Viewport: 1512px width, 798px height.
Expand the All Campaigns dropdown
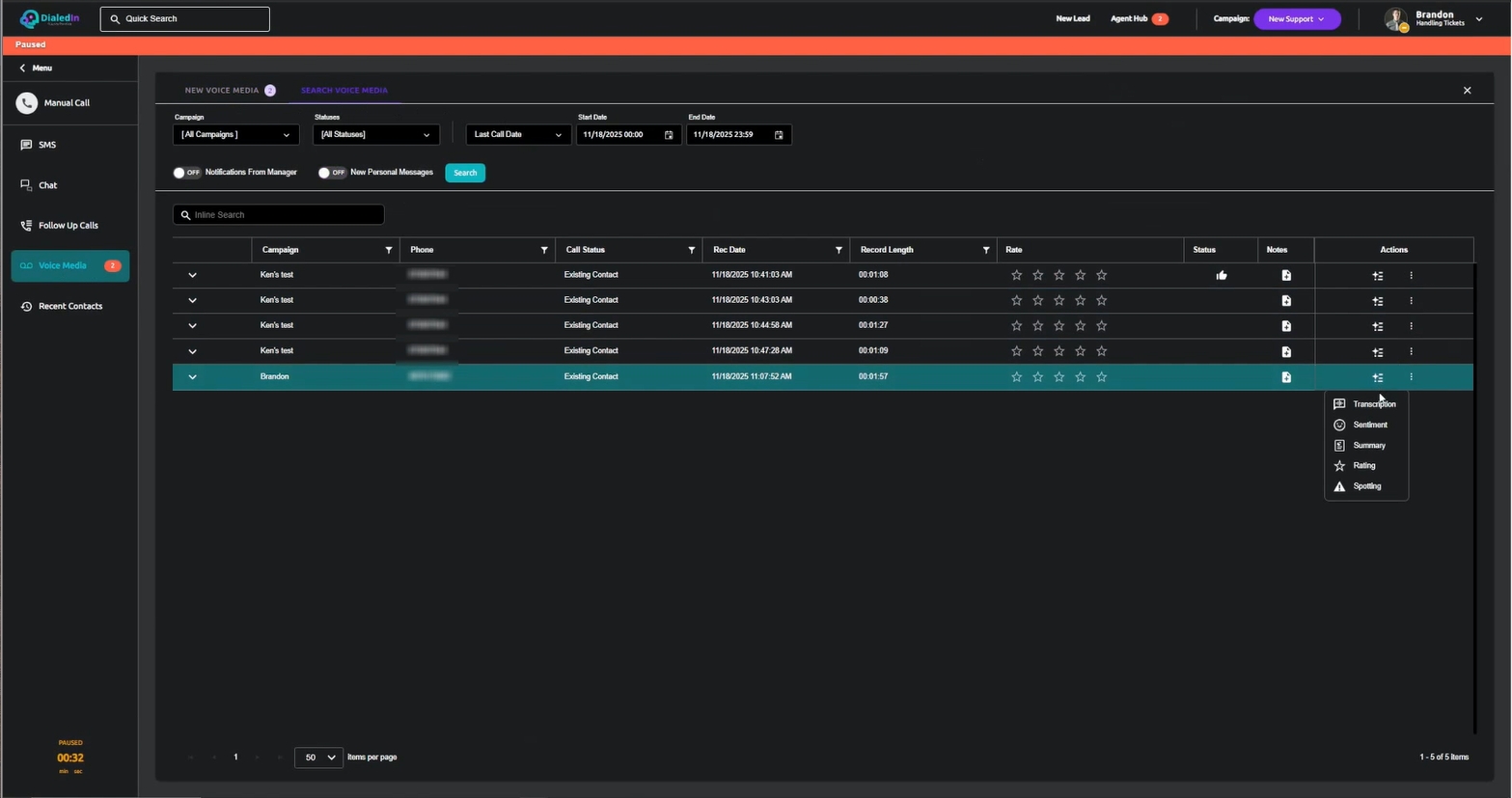[x=235, y=135]
